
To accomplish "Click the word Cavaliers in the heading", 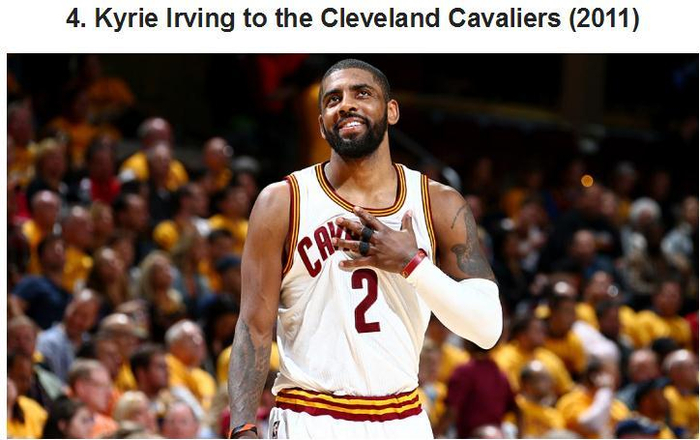I will (x=504, y=18).
